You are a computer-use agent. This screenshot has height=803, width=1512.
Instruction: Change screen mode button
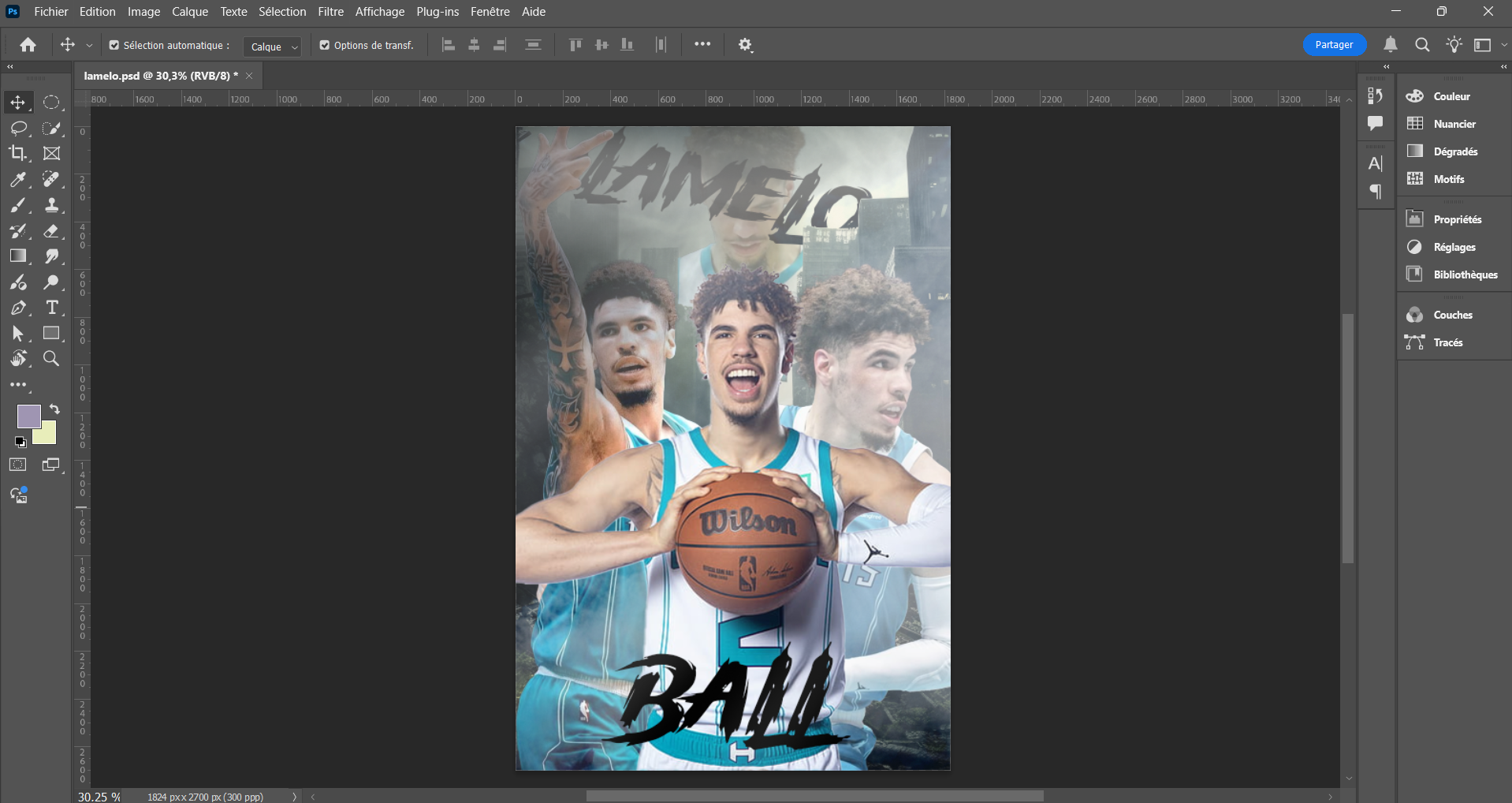tap(51, 465)
